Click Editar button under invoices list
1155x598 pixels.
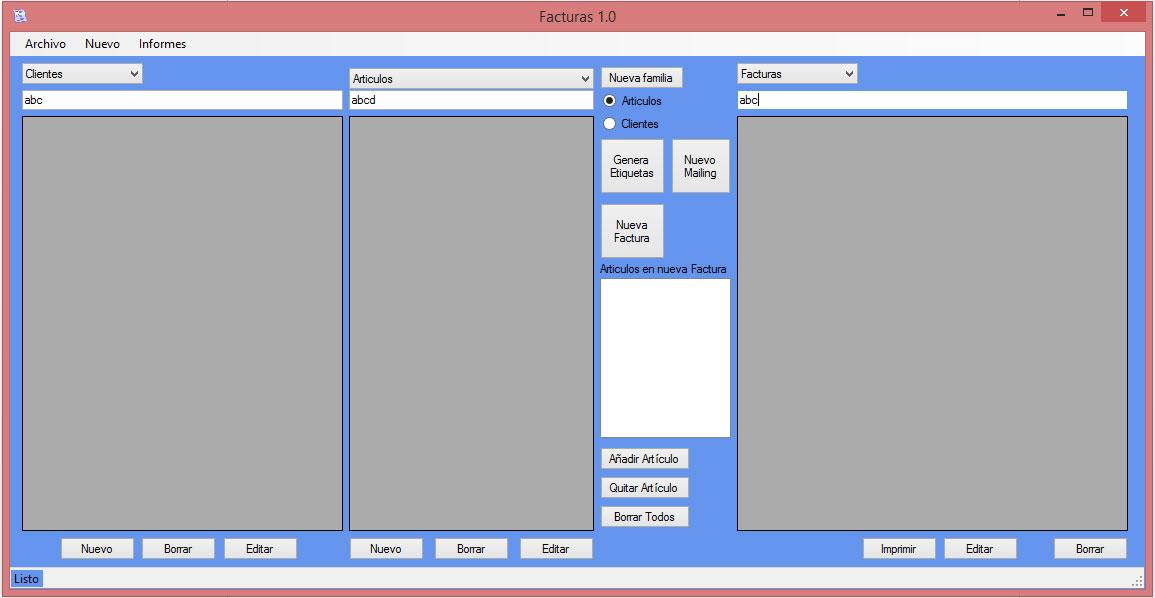pyautogui.click(x=980, y=549)
